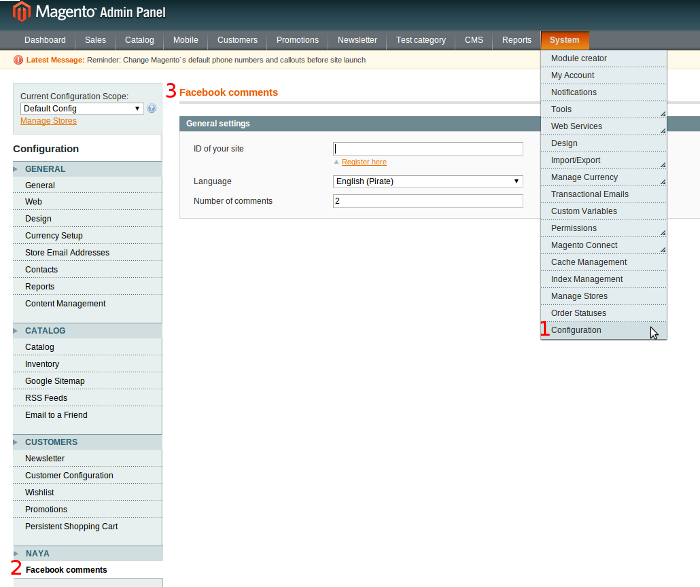The width and height of the screenshot is (700, 587).
Task: Collapse the CUSTOMERS configuration section
Action: pyautogui.click(x=88, y=442)
